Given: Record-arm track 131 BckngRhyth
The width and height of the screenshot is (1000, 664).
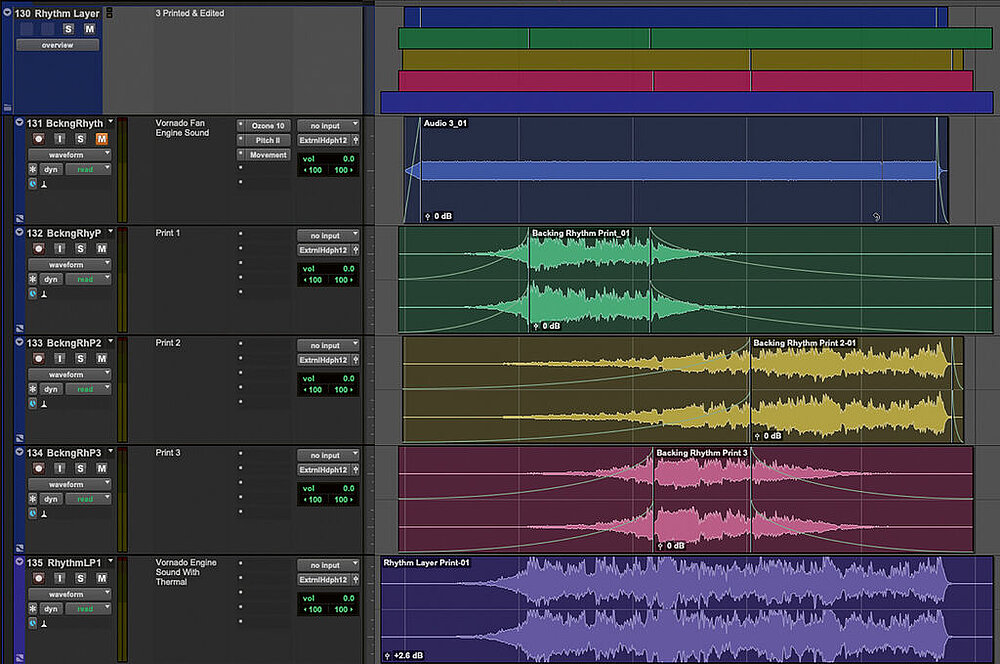Looking at the screenshot, I should pos(40,139).
